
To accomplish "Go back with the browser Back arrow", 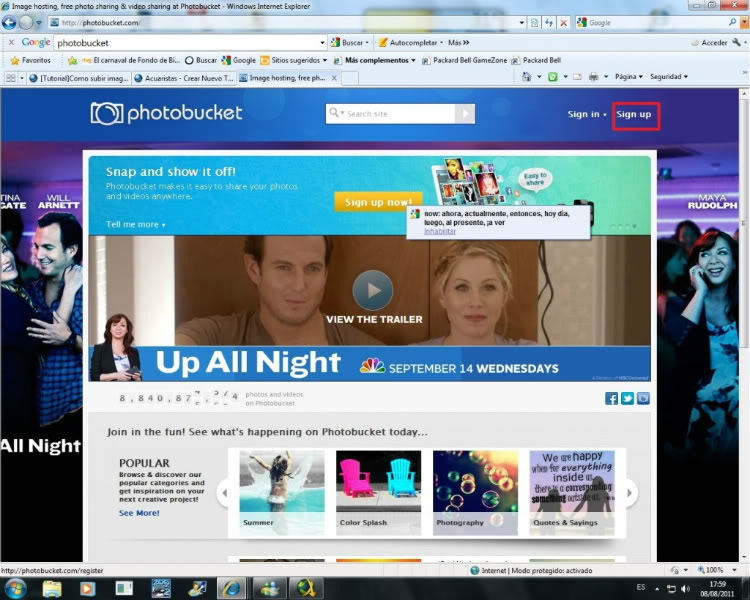I will (x=9, y=22).
